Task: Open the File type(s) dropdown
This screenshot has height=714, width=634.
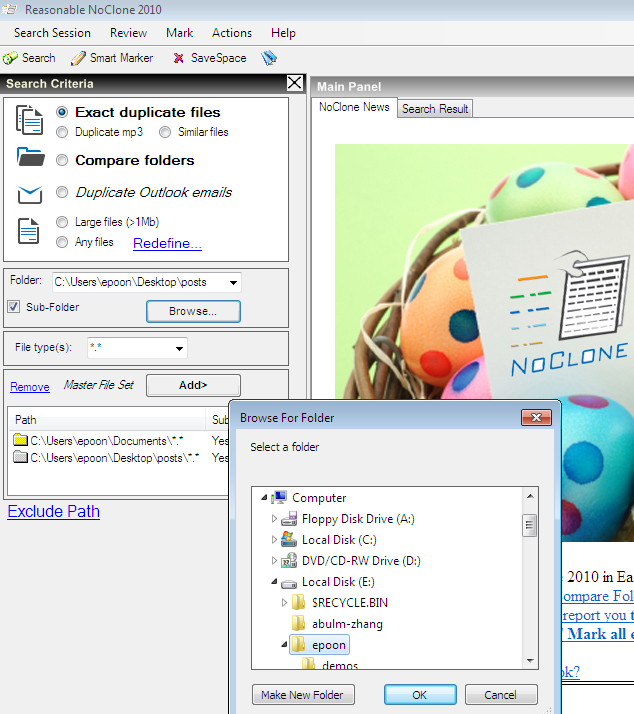Action: (179, 348)
